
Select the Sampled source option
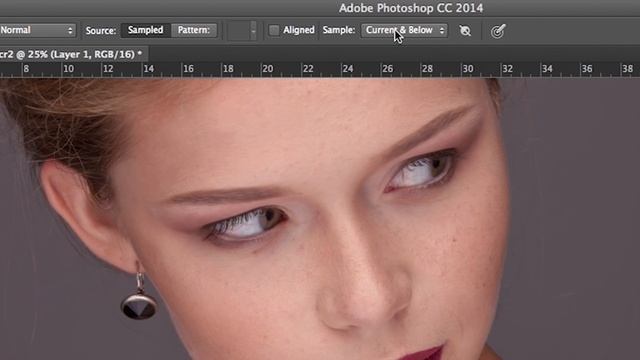click(145, 30)
